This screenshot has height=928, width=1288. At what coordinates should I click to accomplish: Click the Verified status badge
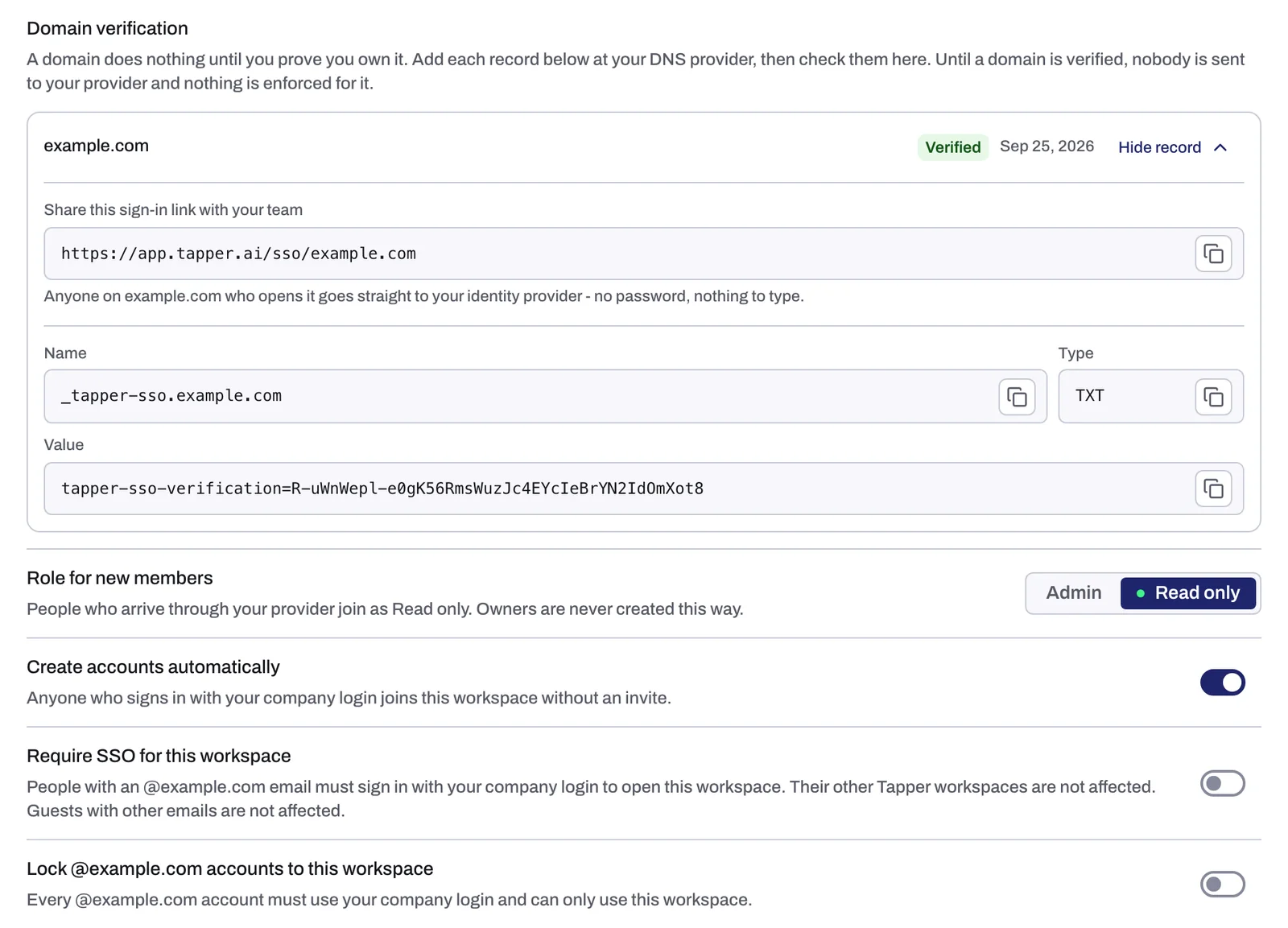coord(952,147)
